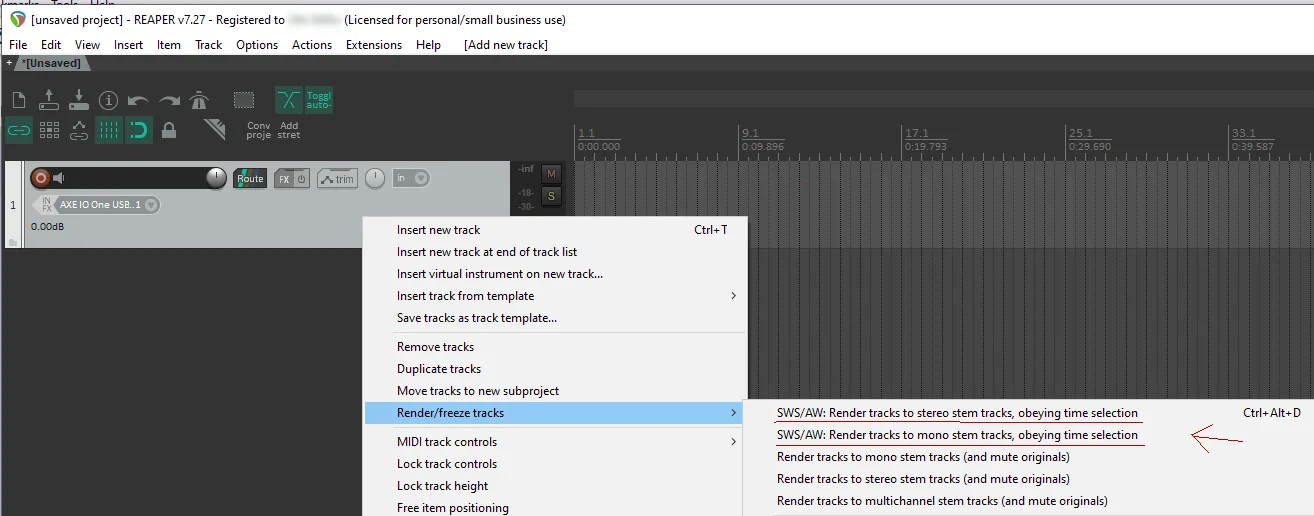The height and width of the screenshot is (516, 1314).
Task: Open track 1 trim envelope button
Action: pyautogui.click(x=338, y=179)
